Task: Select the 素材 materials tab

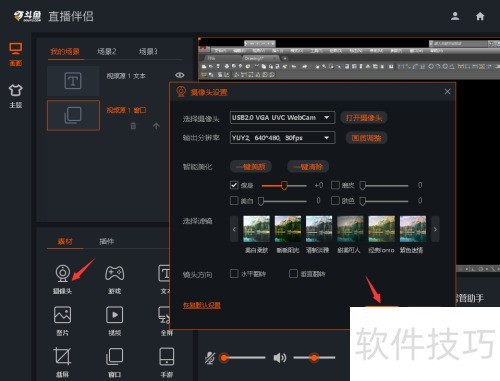Action: click(65, 241)
